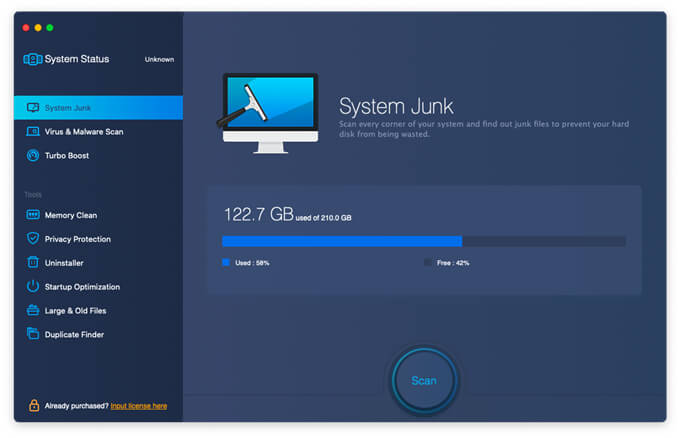The image size is (680, 438).
Task: Click the yellow minimize window button
Action: (x=38, y=28)
